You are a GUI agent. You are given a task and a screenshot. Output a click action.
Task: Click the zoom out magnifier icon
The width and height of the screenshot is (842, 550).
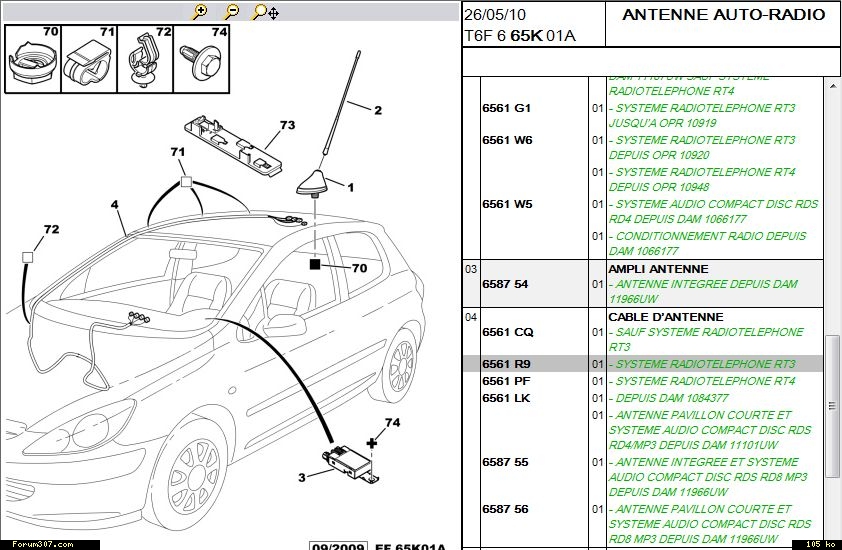(x=232, y=11)
